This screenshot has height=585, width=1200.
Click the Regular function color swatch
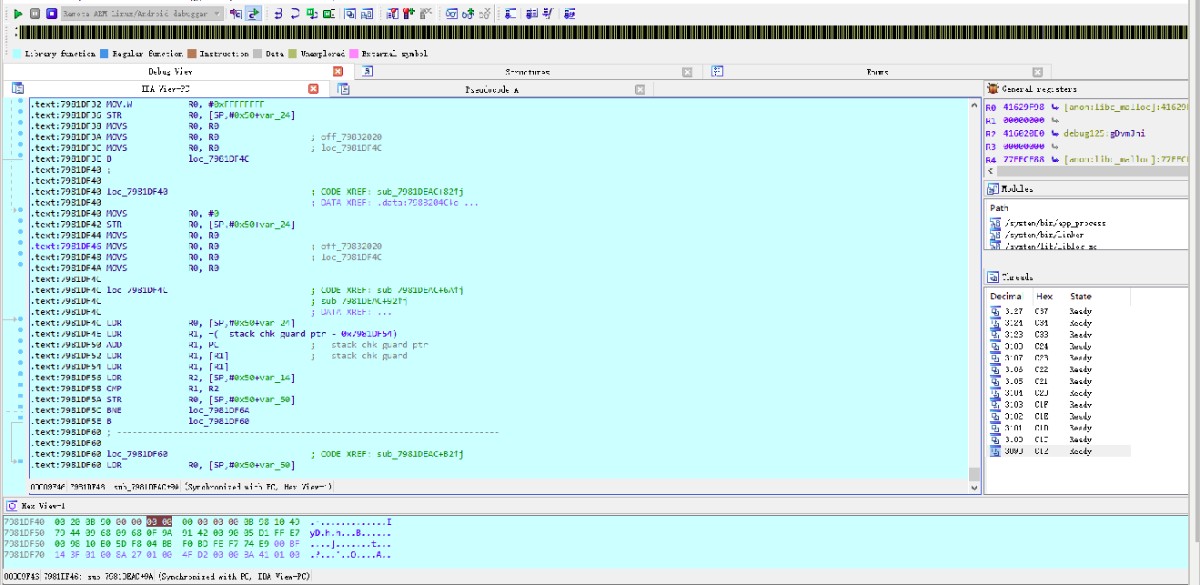point(104,53)
